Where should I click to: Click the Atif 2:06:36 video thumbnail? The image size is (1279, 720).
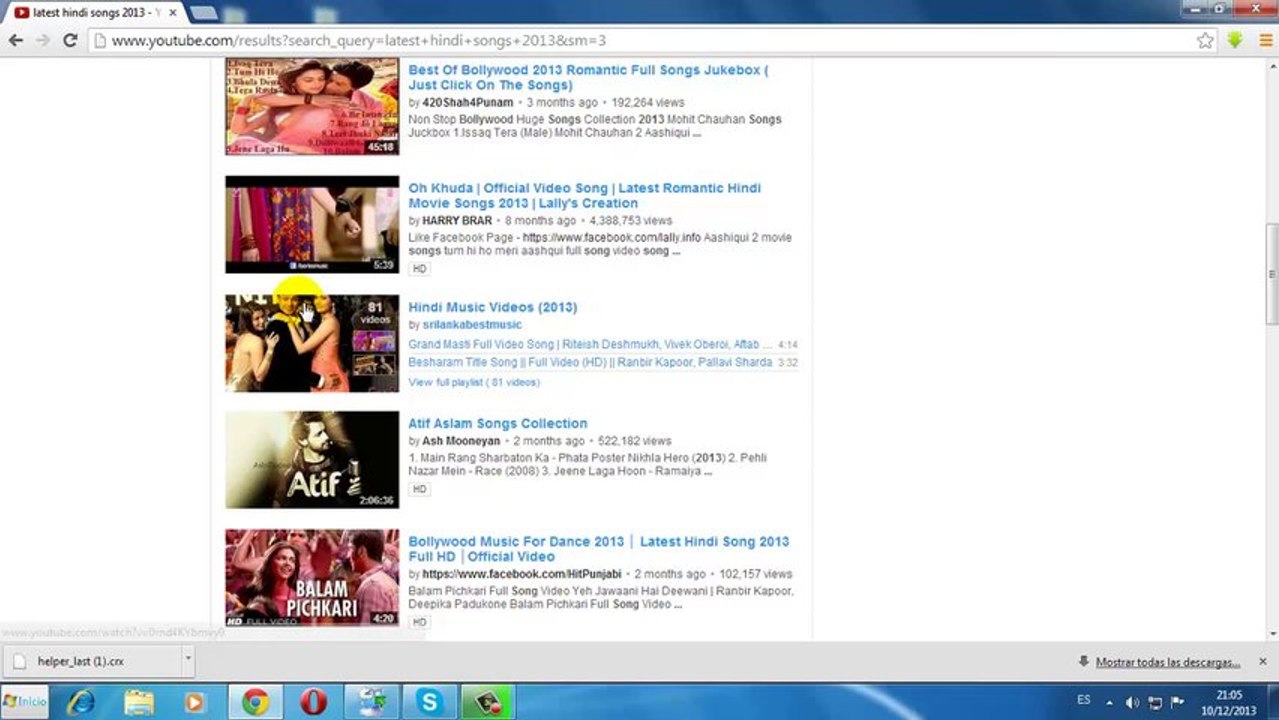pos(312,460)
